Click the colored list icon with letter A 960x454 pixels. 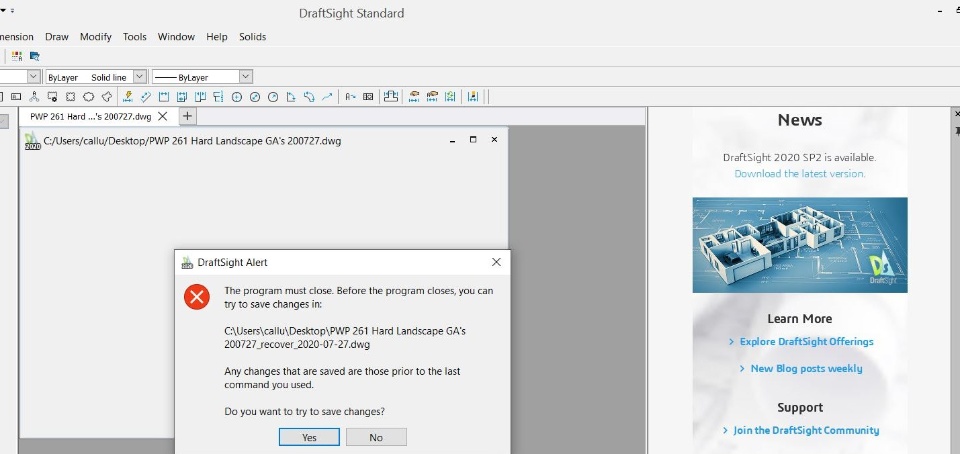pos(17,56)
